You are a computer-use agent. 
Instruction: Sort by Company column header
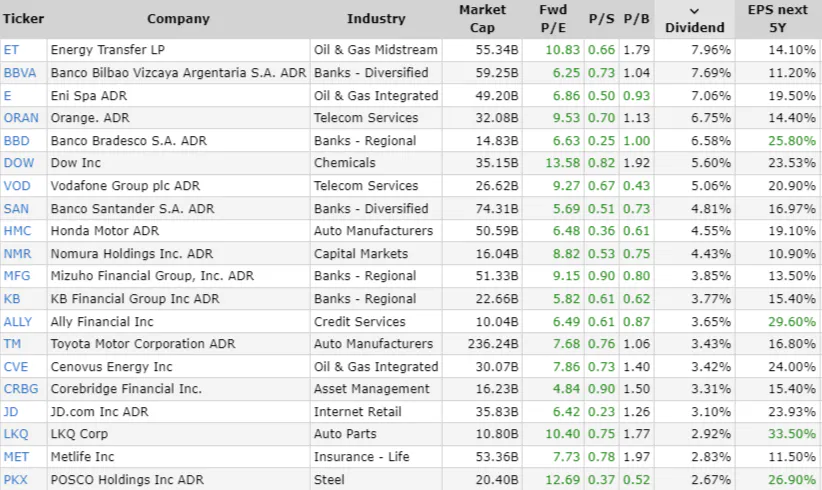click(178, 19)
